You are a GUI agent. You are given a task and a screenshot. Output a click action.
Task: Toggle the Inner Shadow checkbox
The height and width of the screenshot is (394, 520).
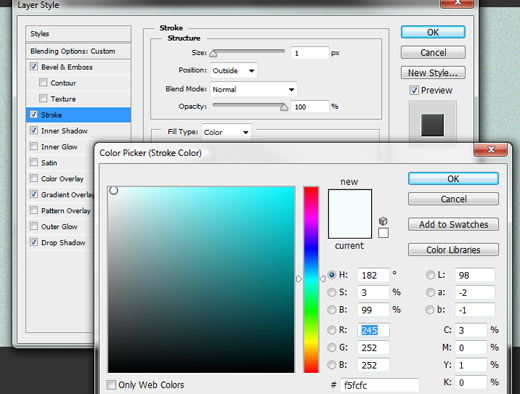[34, 130]
